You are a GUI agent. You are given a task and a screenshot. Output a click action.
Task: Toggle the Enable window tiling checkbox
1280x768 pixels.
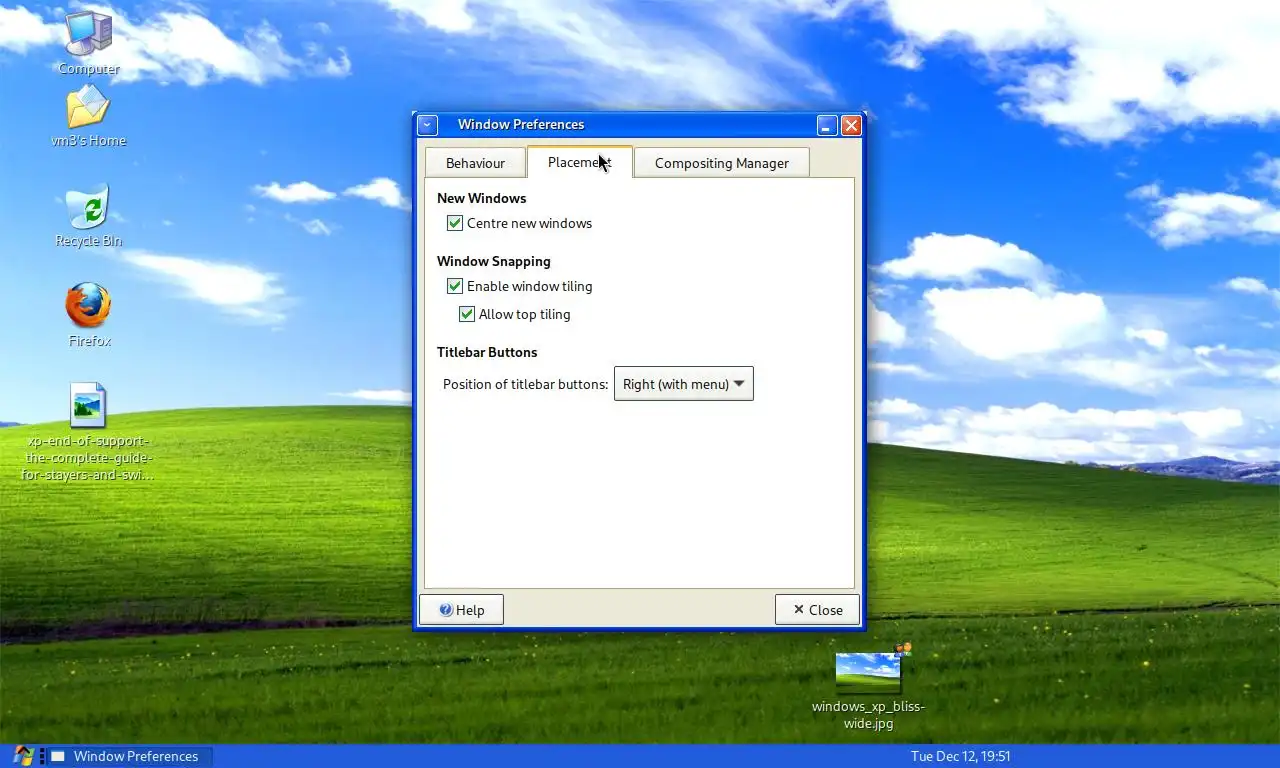455,286
